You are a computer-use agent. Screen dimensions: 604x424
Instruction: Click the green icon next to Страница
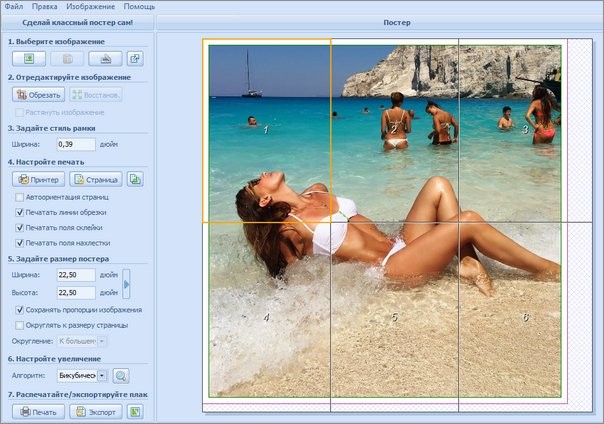point(135,179)
